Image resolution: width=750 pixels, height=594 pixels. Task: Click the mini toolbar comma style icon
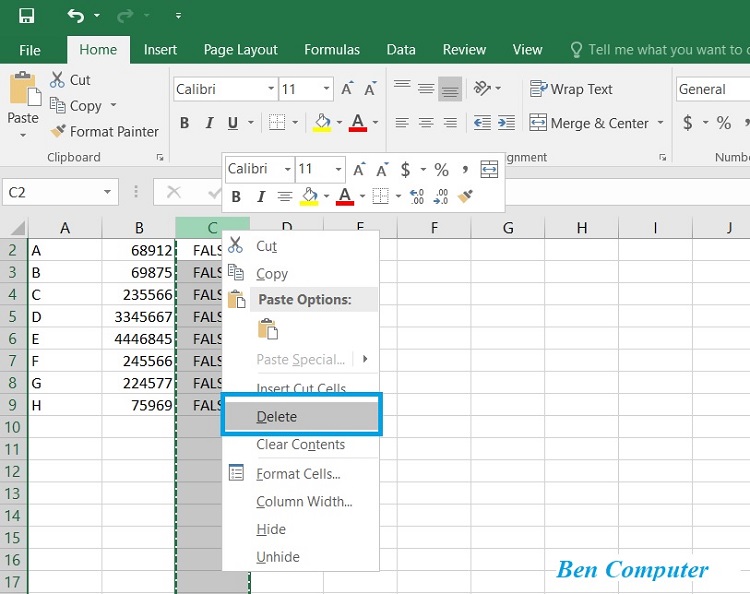pos(465,169)
